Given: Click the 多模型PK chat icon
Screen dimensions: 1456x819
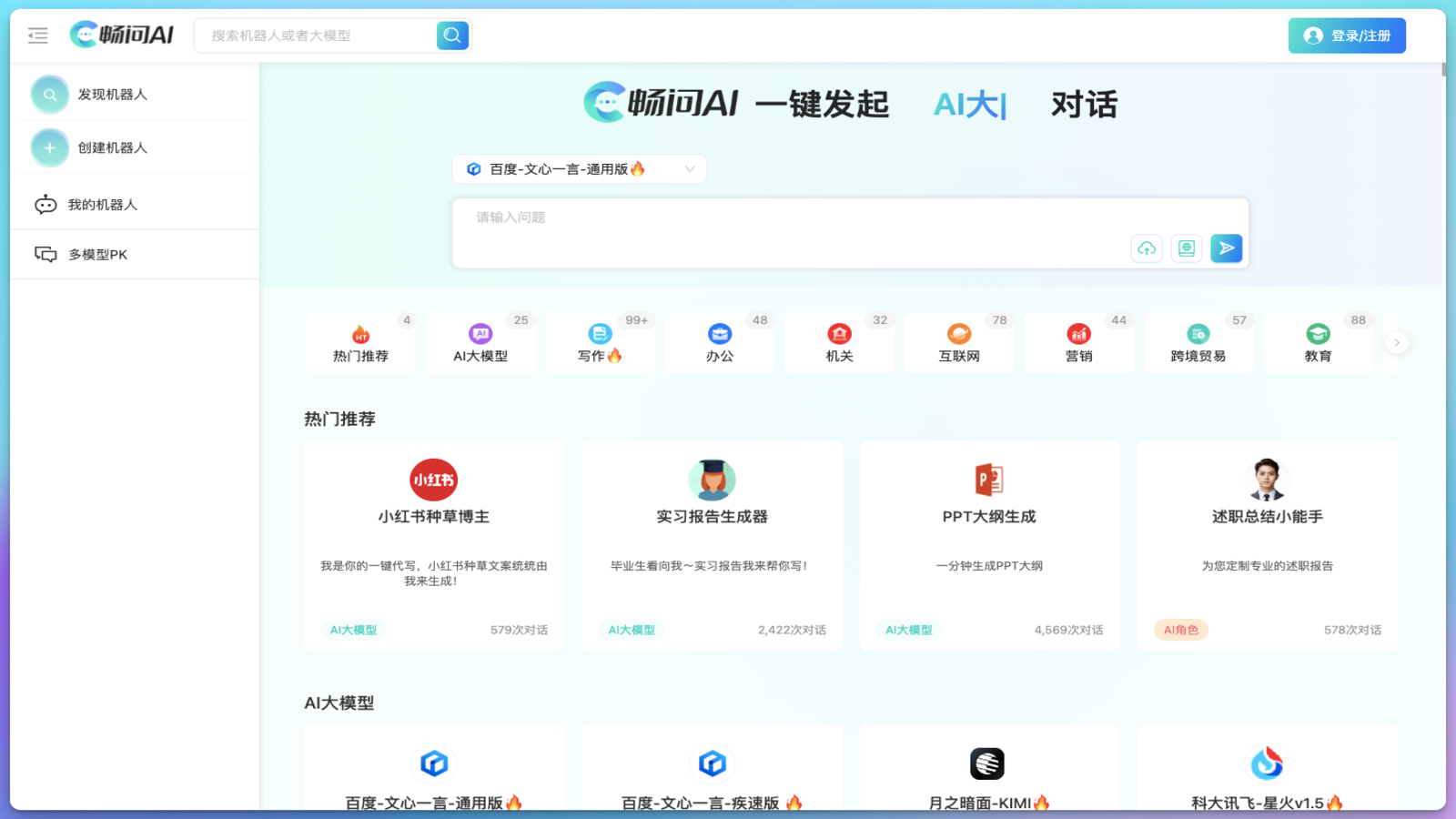Looking at the screenshot, I should click(x=45, y=254).
